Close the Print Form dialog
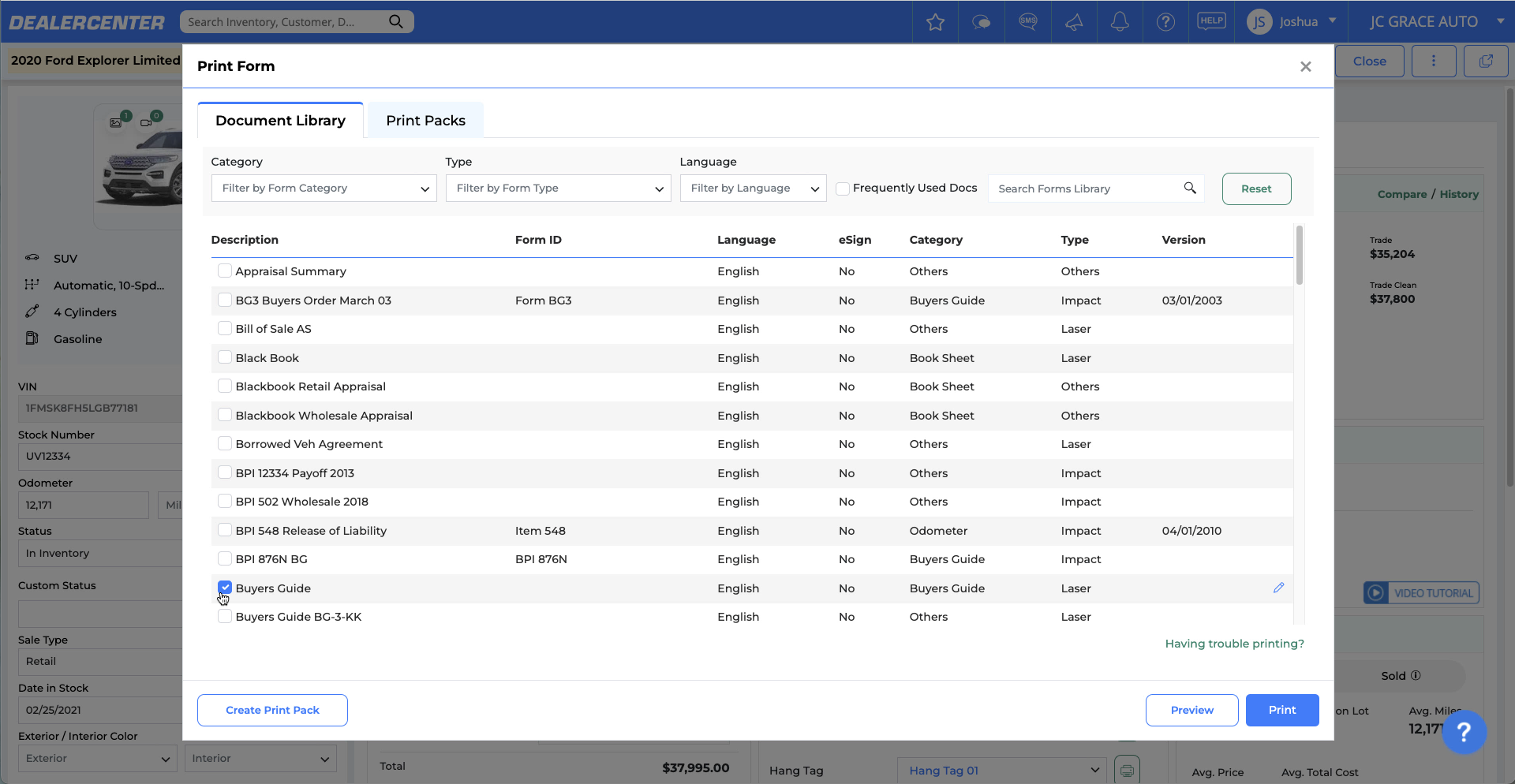The image size is (1515, 784). click(1306, 66)
